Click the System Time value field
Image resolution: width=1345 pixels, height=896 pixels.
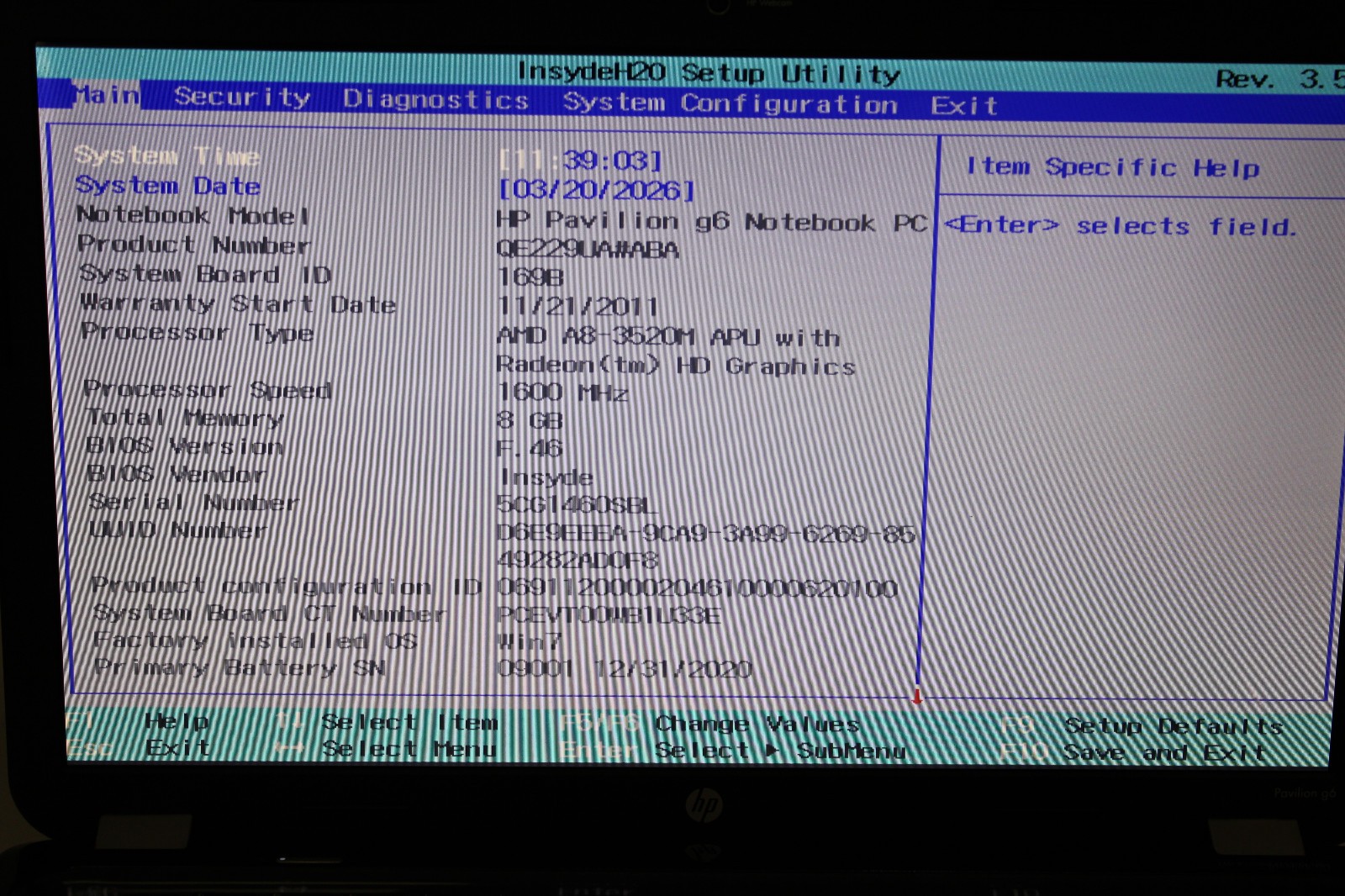pyautogui.click(x=580, y=161)
